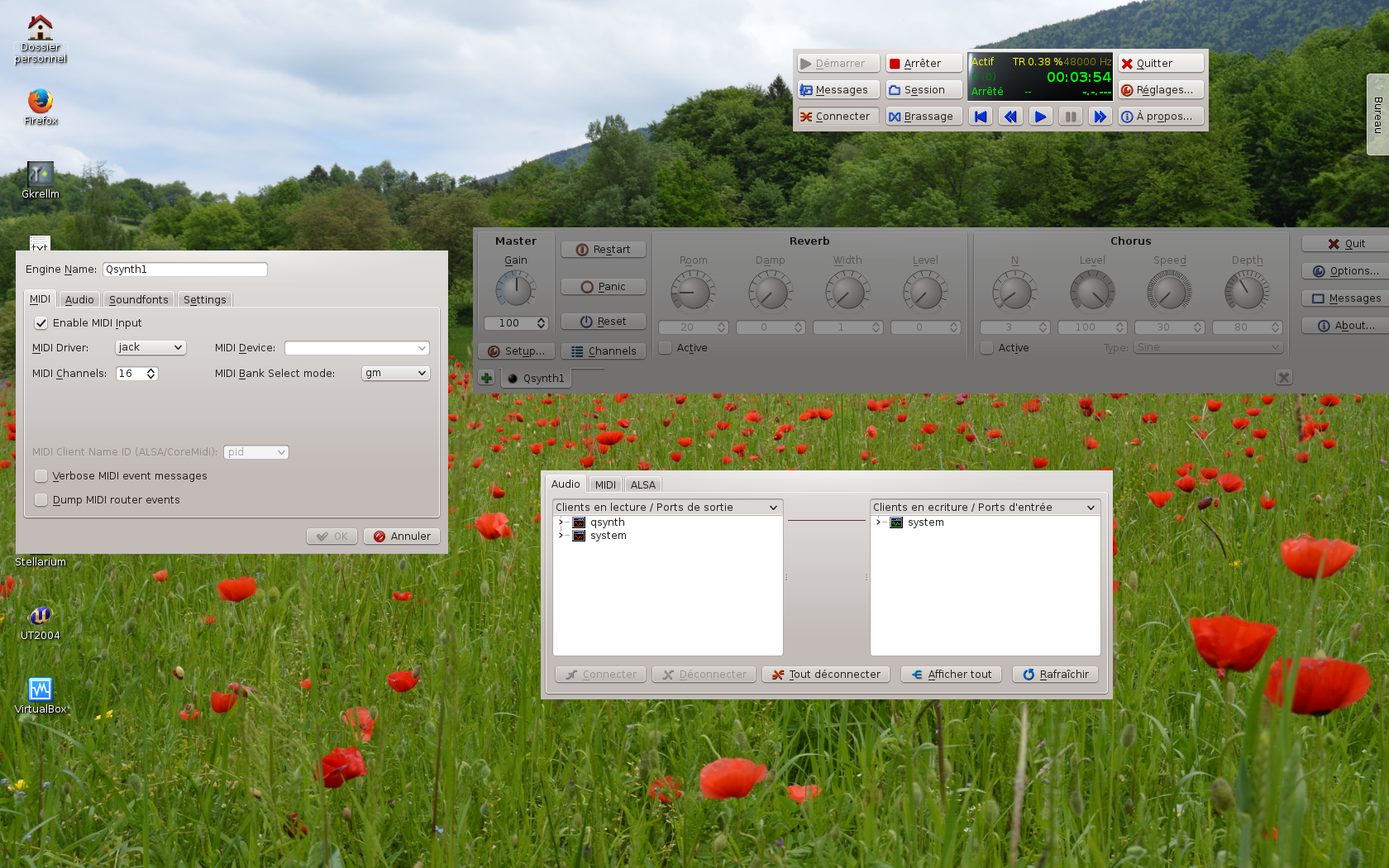1389x868 pixels.
Task: Open Session dialog in QjackCtl
Action: tap(924, 90)
